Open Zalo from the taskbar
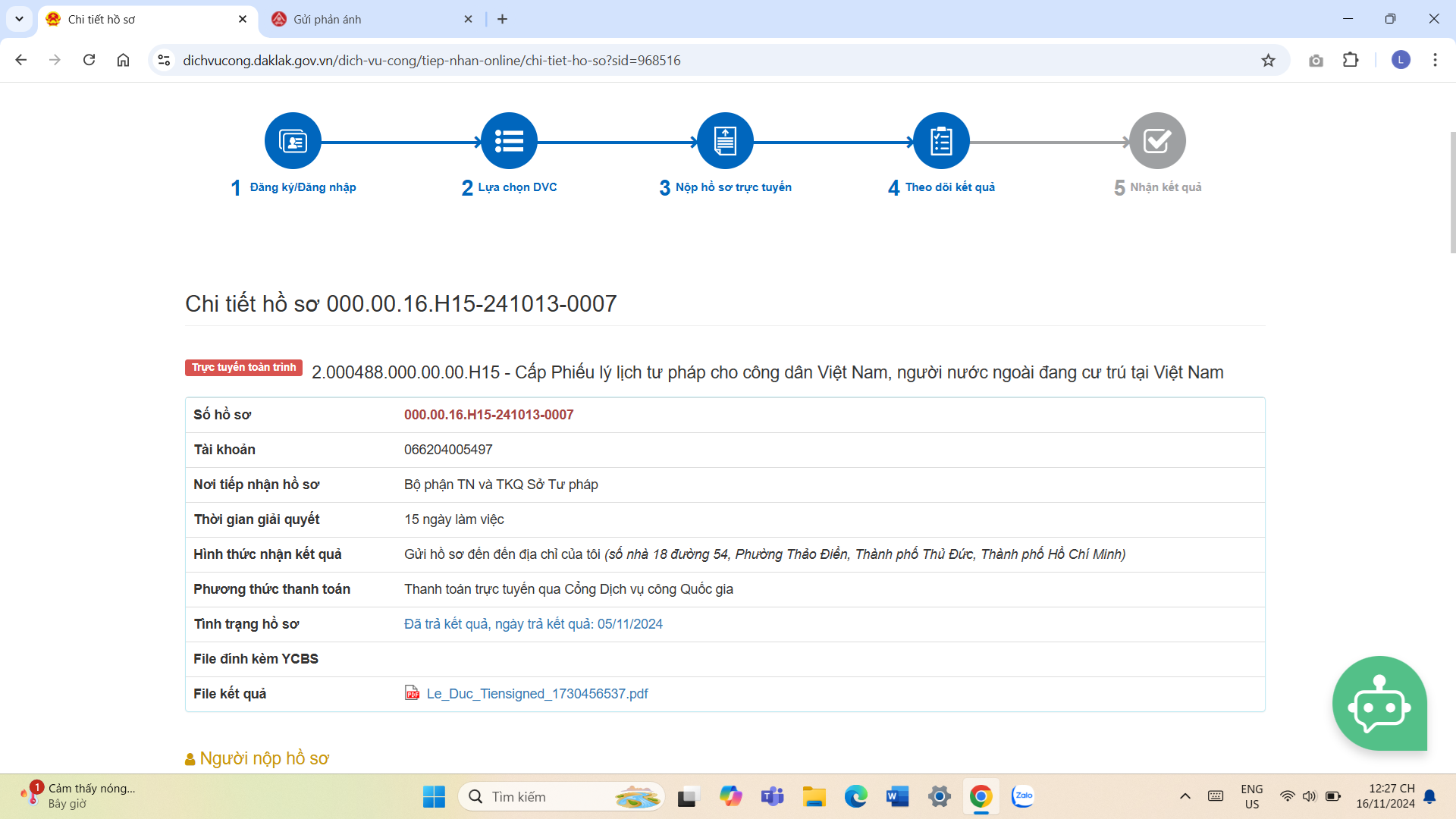Screen dimensions: 1456x819 point(1022,796)
